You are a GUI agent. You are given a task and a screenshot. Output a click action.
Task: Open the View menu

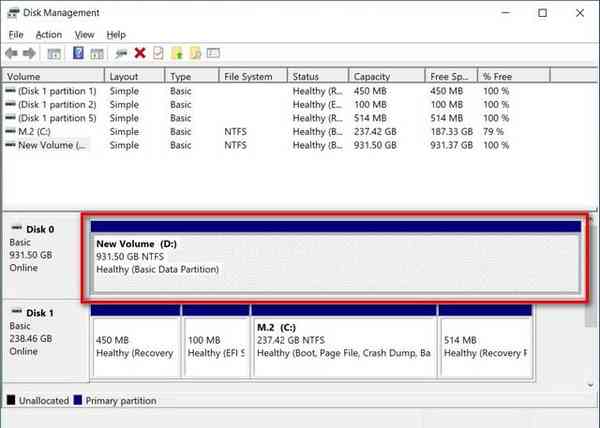point(84,34)
